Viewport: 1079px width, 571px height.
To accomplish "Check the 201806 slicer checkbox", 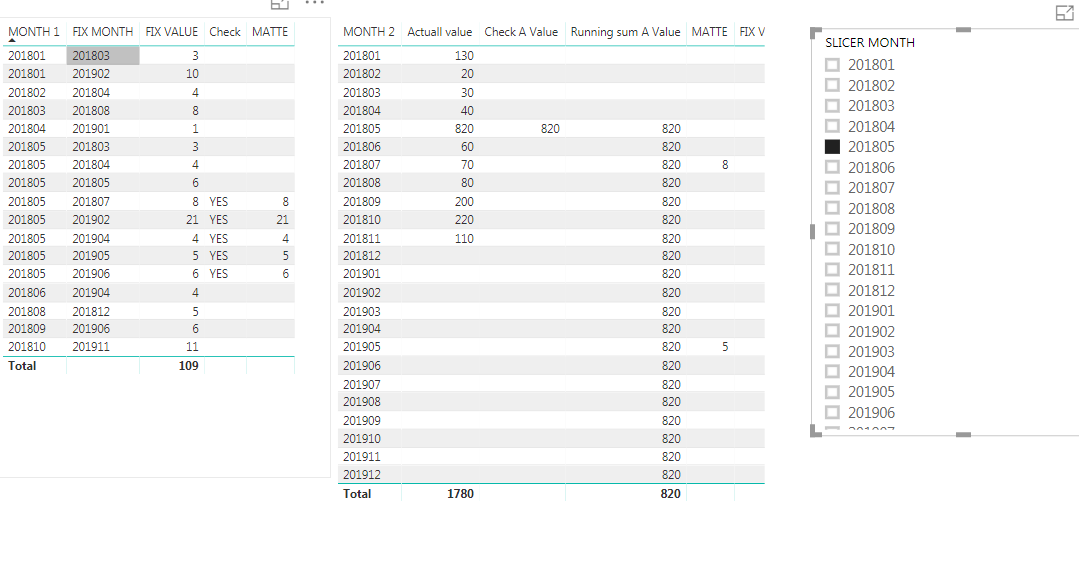I will tap(832, 167).
